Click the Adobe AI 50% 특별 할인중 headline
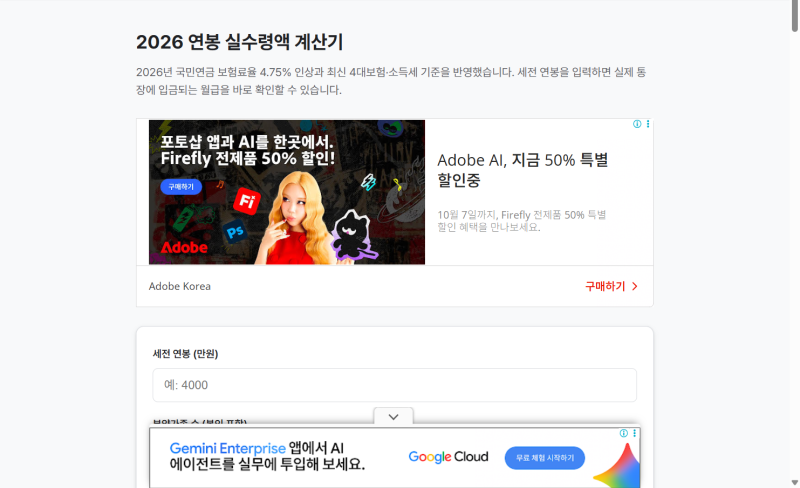The height and width of the screenshot is (488, 800). (522, 170)
